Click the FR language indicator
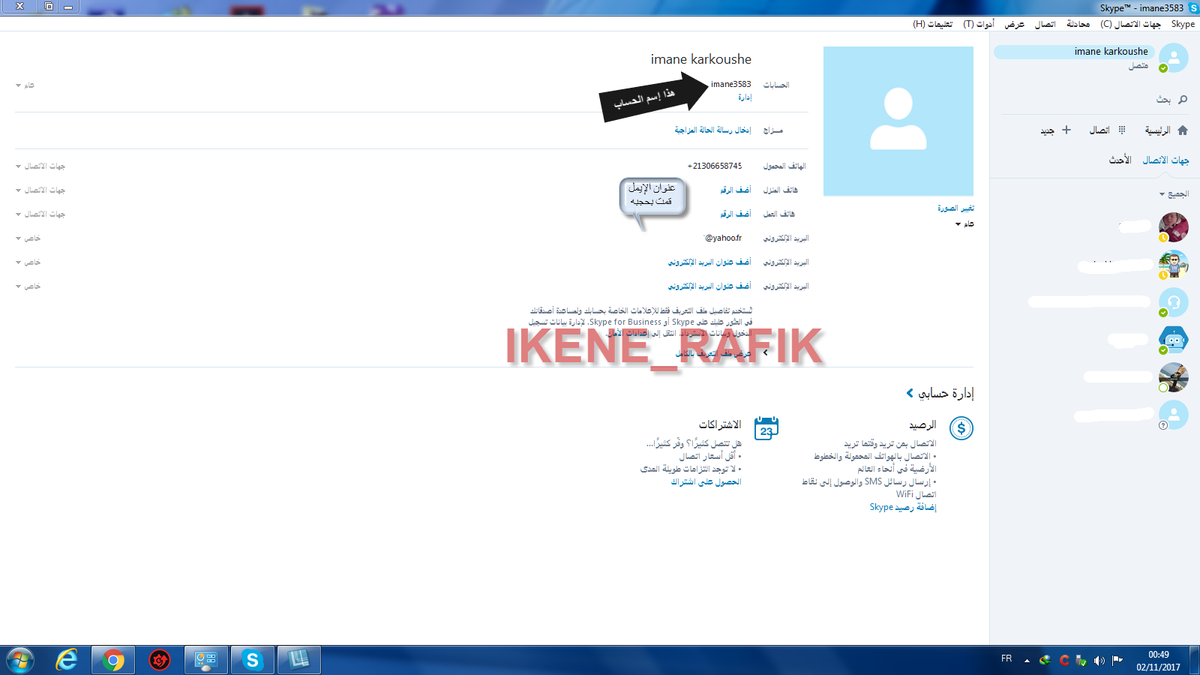 tap(1005, 660)
